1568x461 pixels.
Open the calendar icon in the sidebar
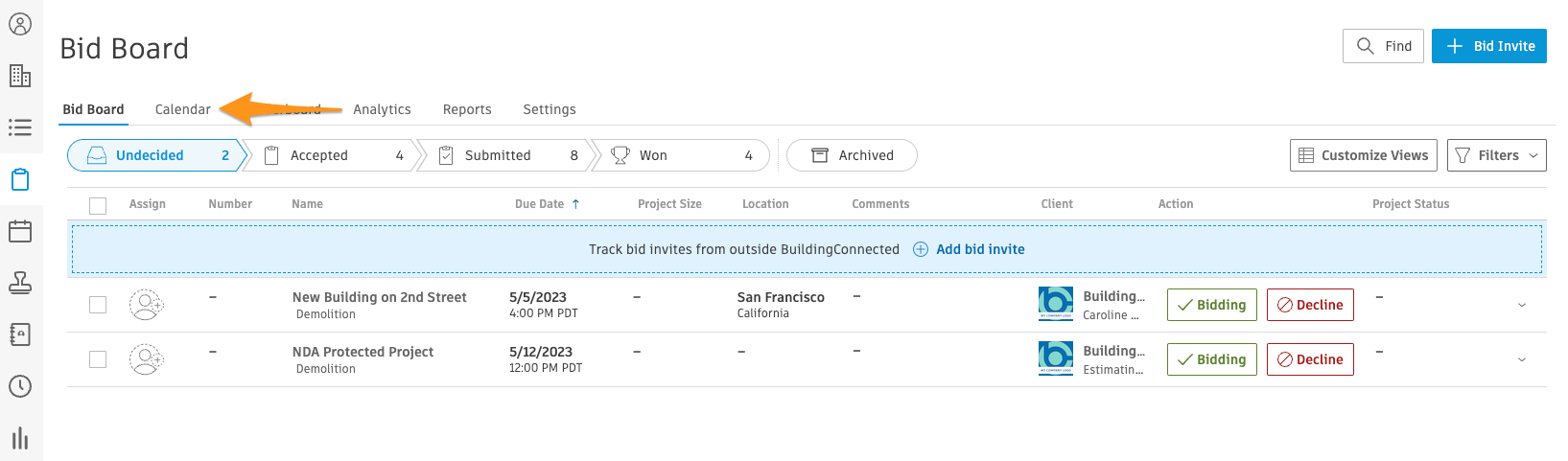[x=20, y=231]
